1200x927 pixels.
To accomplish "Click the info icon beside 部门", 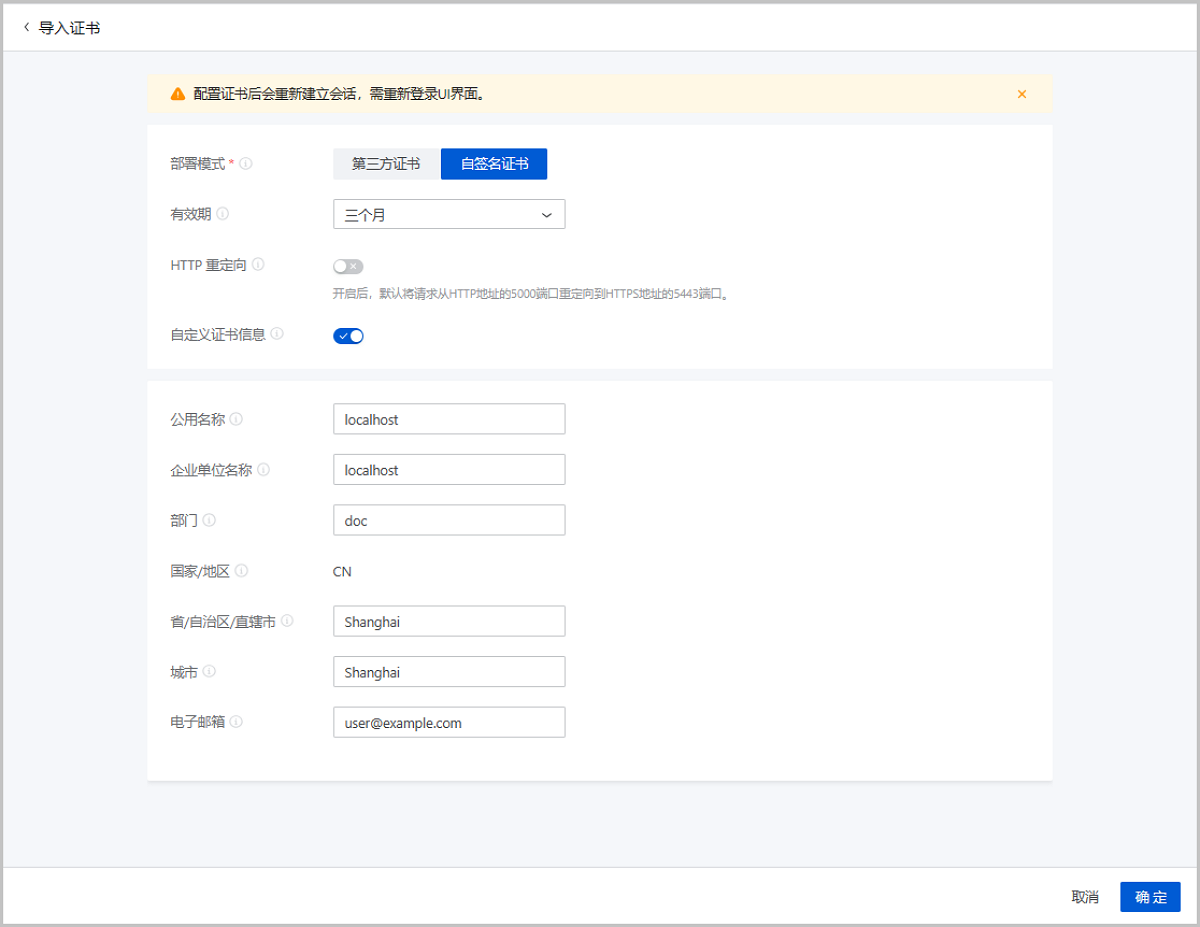I will [210, 519].
